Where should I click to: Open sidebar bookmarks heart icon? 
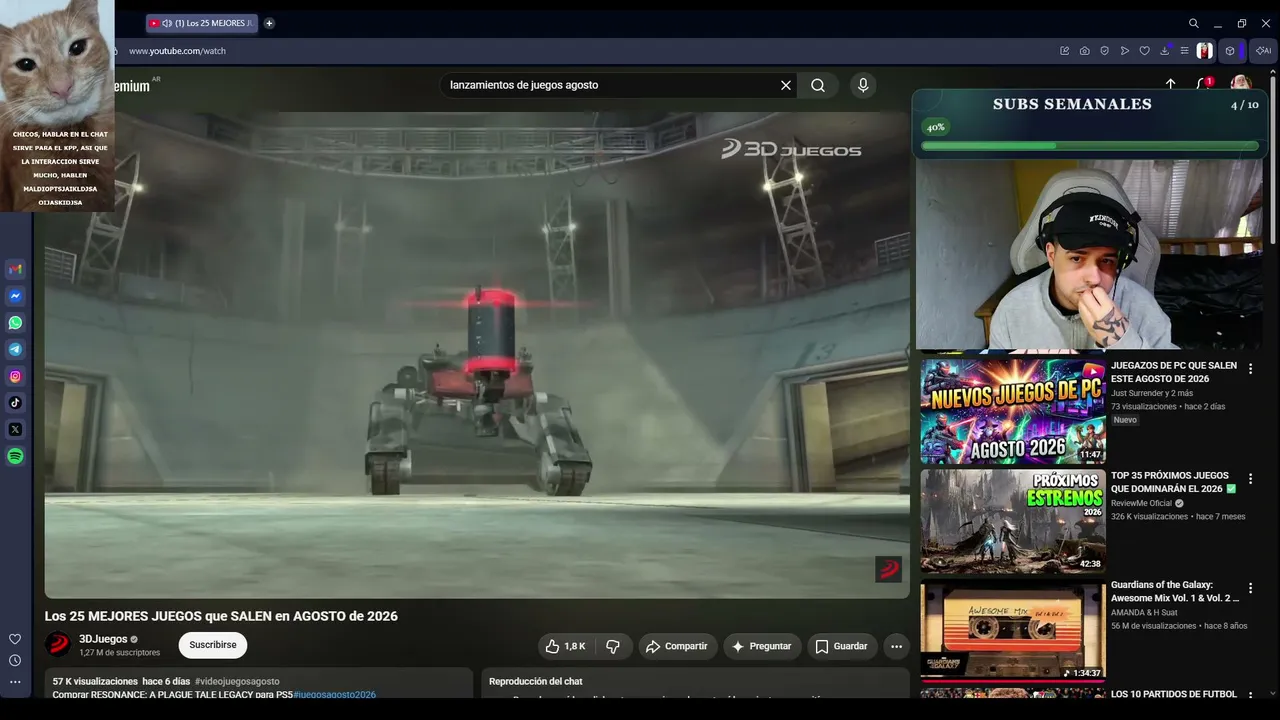click(15, 639)
